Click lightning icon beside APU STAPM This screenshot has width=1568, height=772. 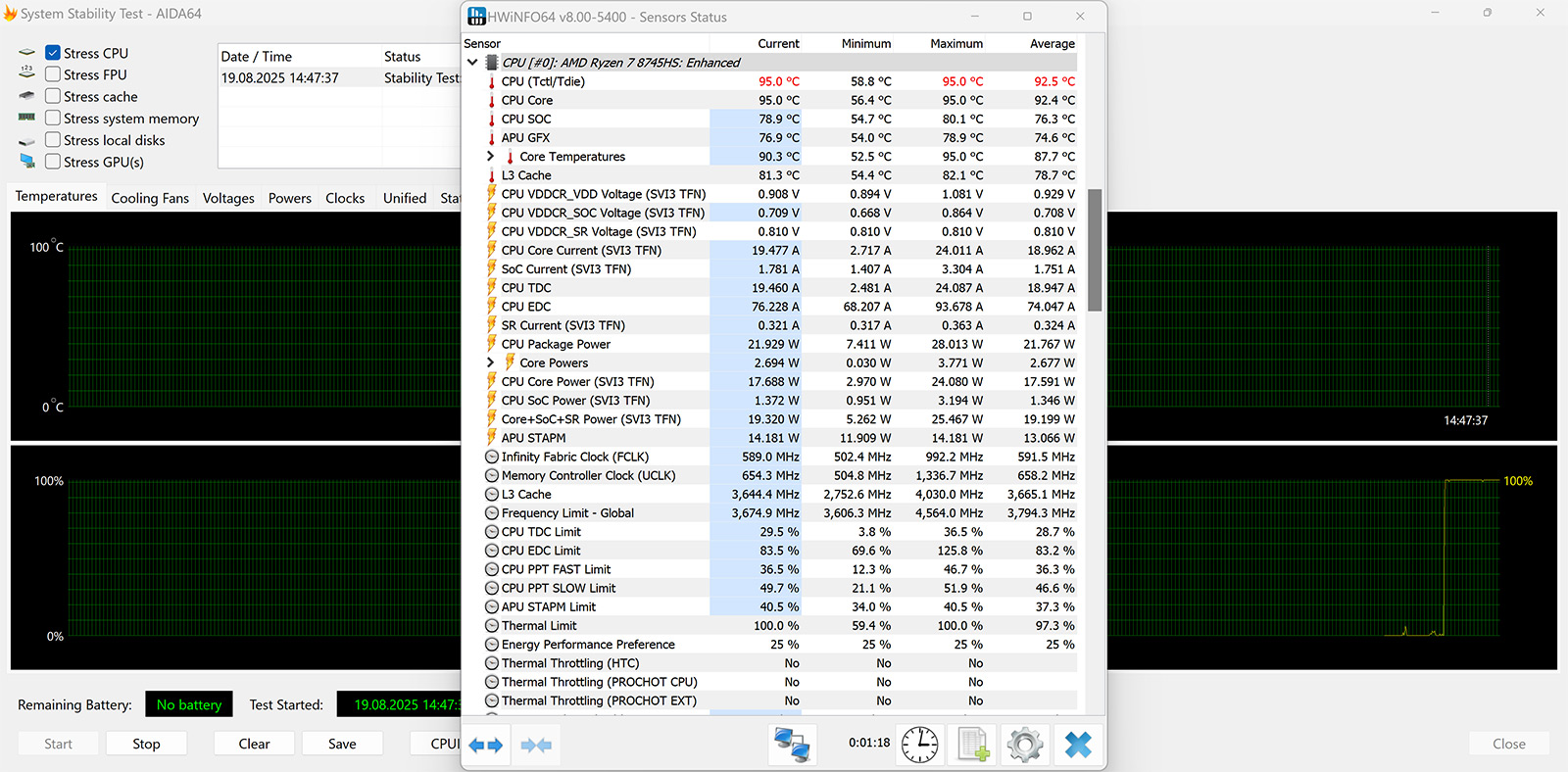click(492, 438)
